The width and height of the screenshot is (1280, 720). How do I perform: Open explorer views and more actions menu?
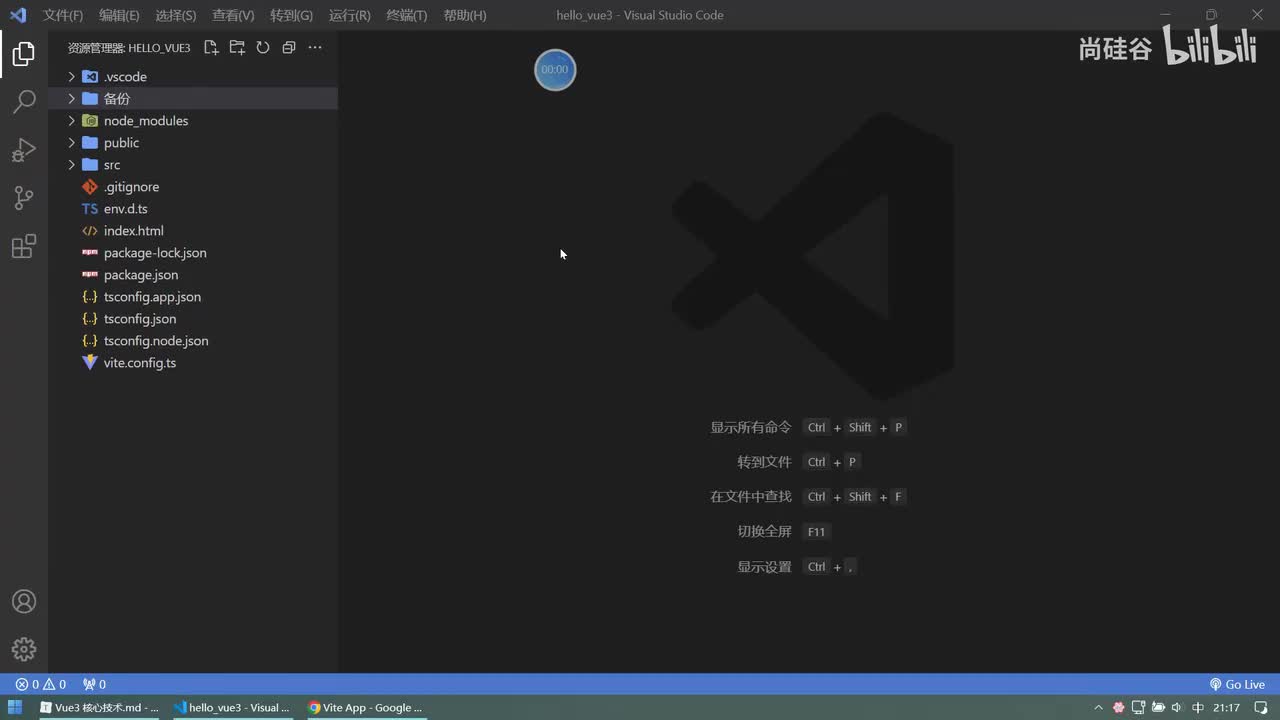pos(315,47)
